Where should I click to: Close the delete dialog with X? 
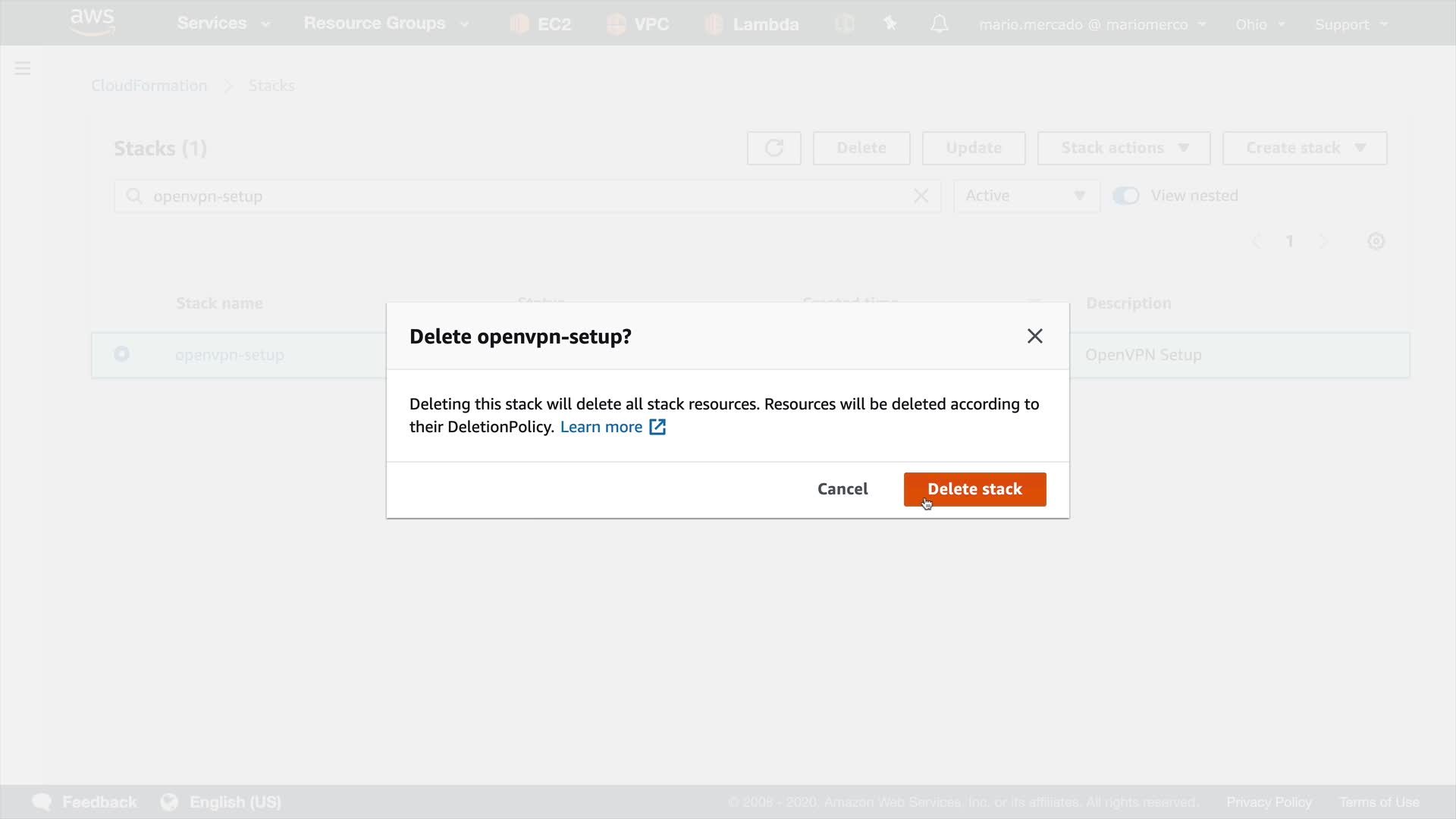pyautogui.click(x=1034, y=336)
